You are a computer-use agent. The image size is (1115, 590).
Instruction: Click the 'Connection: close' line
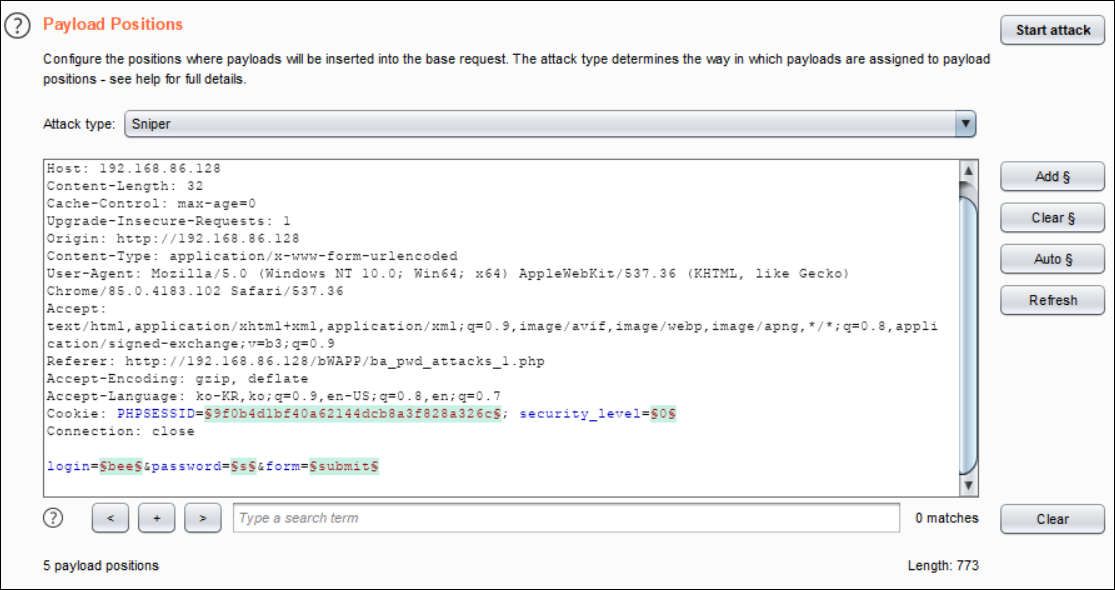point(120,431)
